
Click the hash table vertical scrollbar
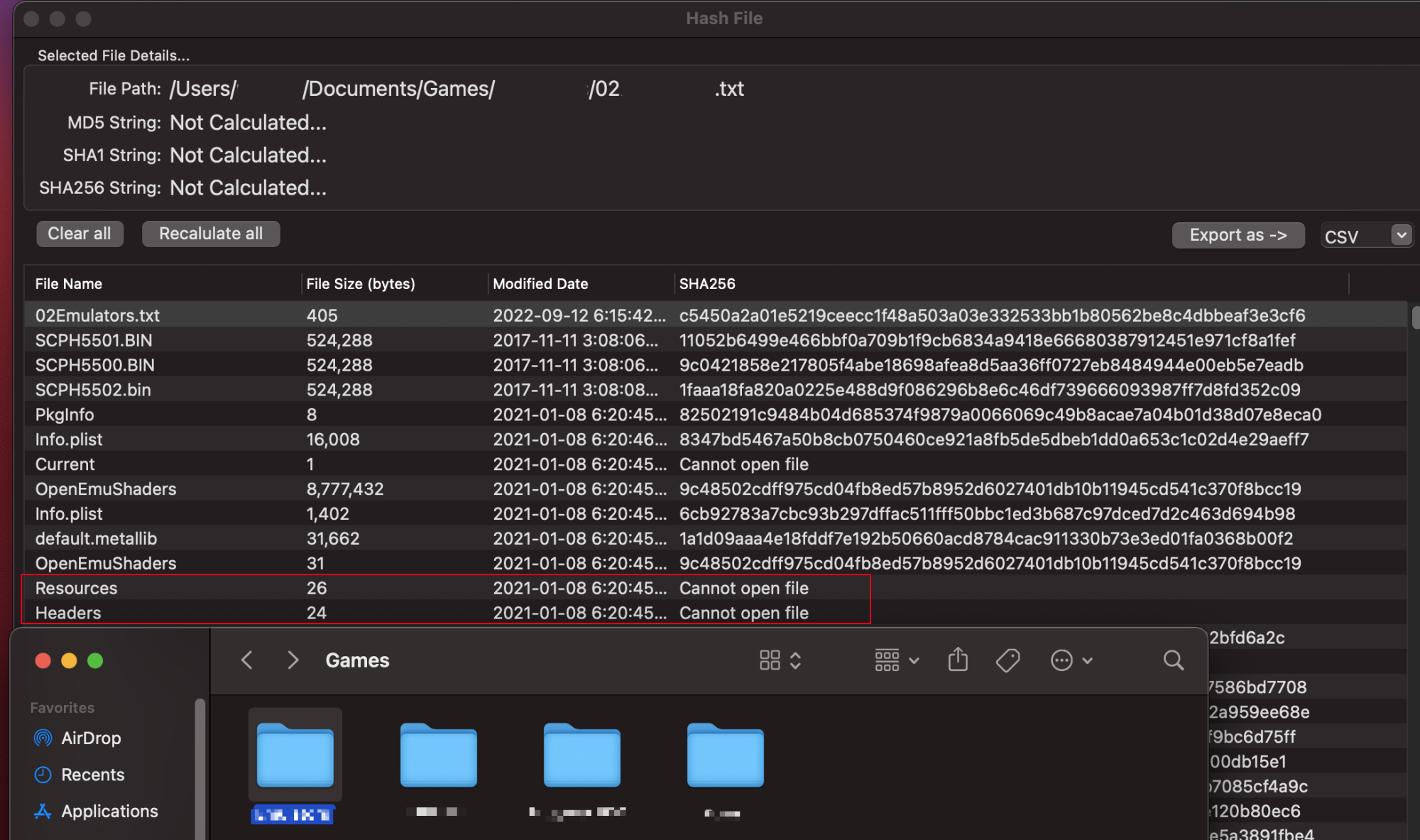(x=1414, y=318)
